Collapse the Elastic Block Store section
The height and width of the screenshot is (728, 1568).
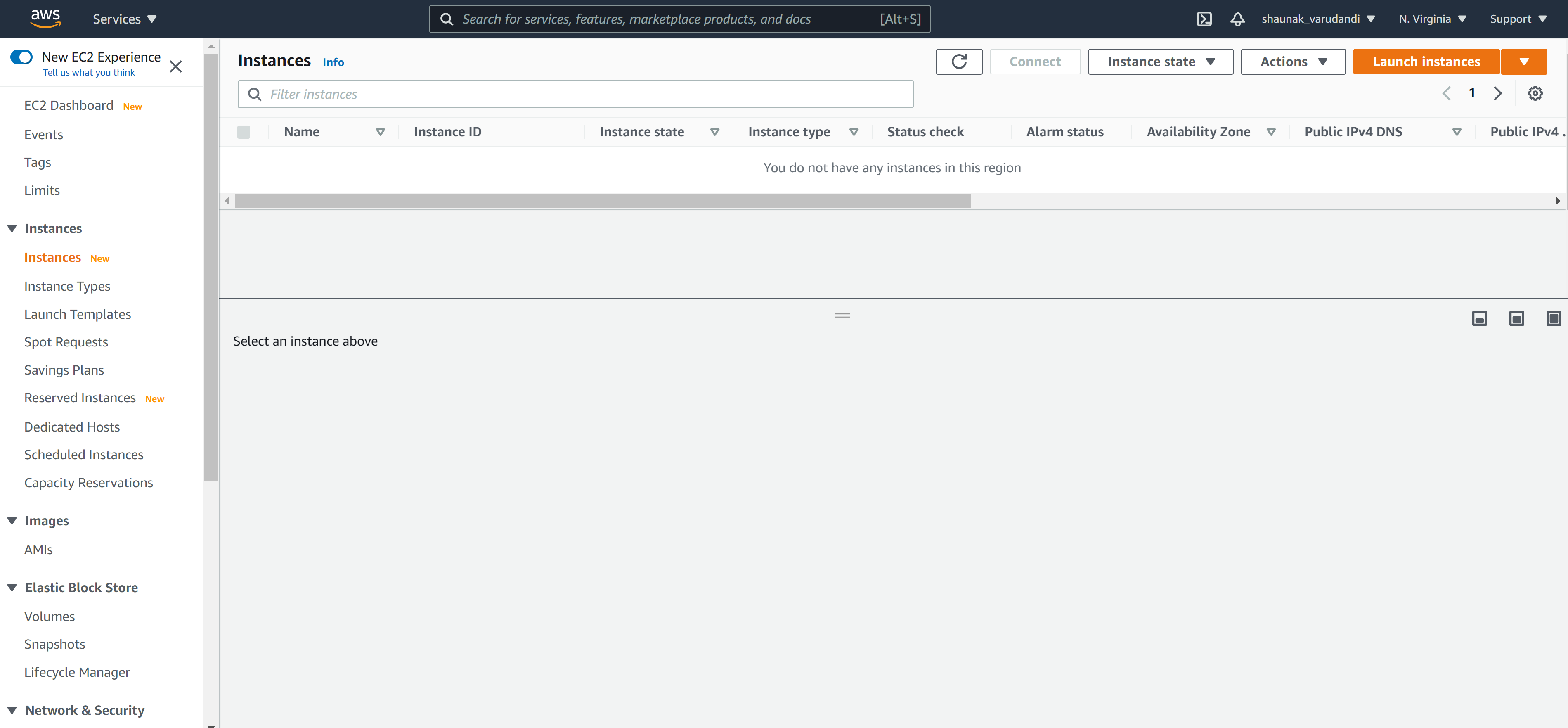click(x=12, y=587)
